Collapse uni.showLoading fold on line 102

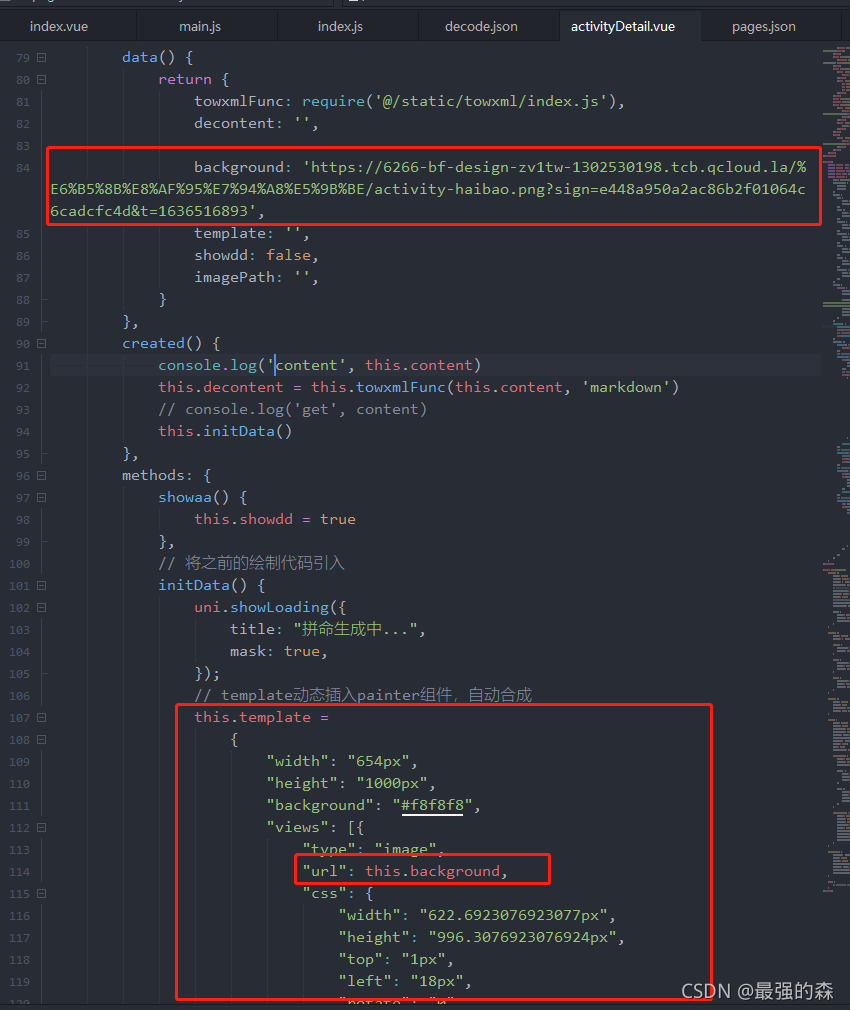click(x=41, y=607)
